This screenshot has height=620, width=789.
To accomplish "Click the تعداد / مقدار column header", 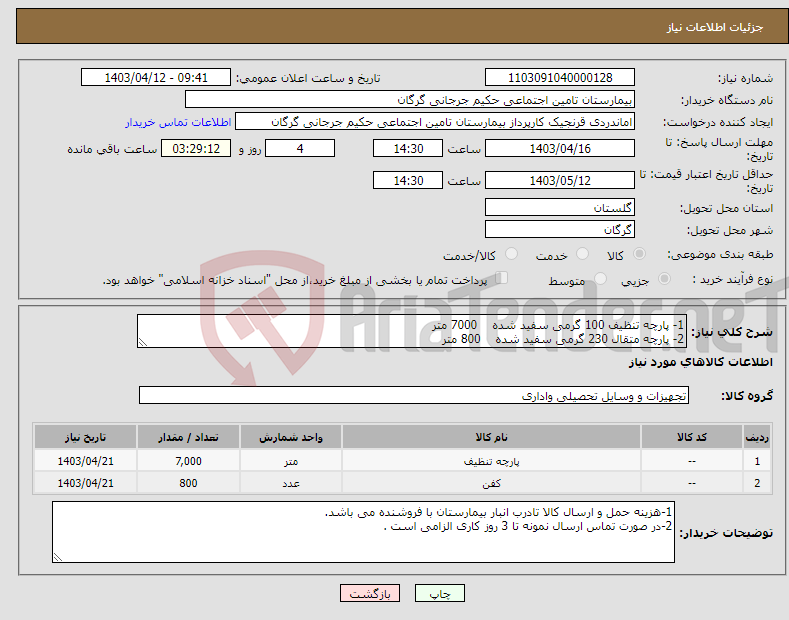I will click(188, 437).
